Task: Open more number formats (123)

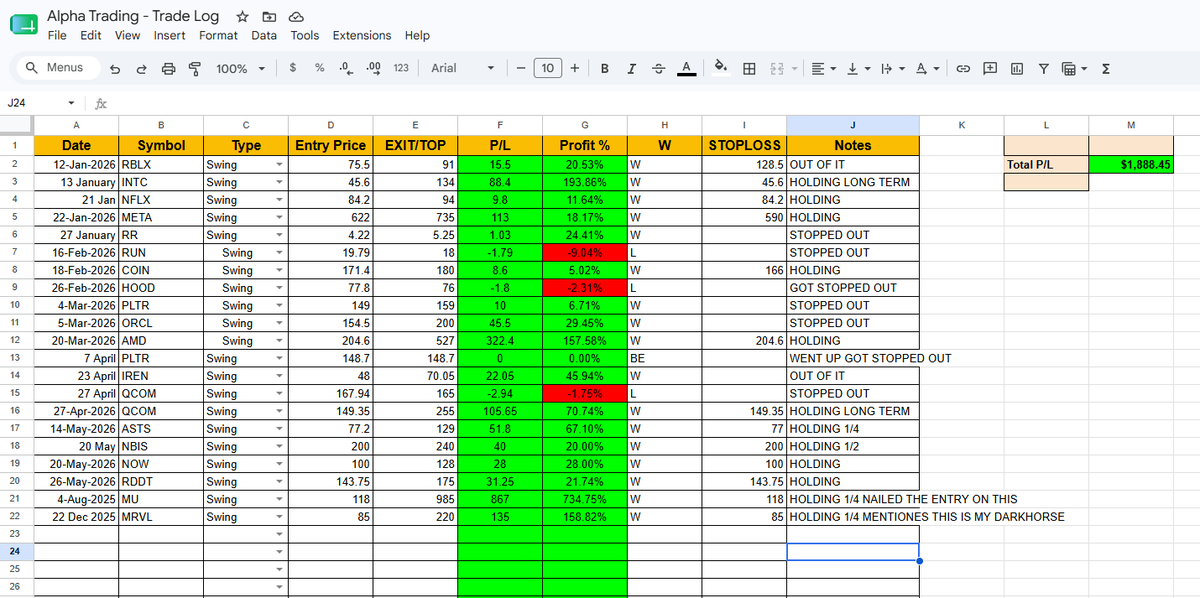Action: click(x=401, y=68)
